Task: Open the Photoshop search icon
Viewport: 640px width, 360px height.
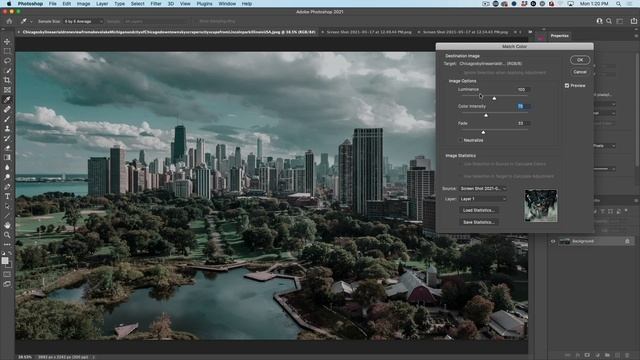Action: pos(609,21)
